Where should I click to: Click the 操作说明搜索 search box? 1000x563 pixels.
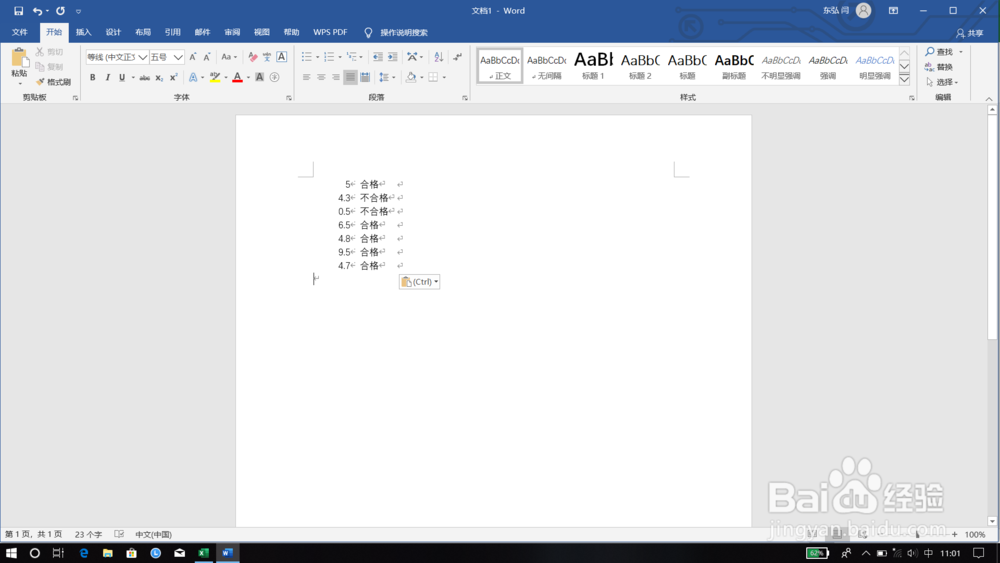tap(403, 33)
